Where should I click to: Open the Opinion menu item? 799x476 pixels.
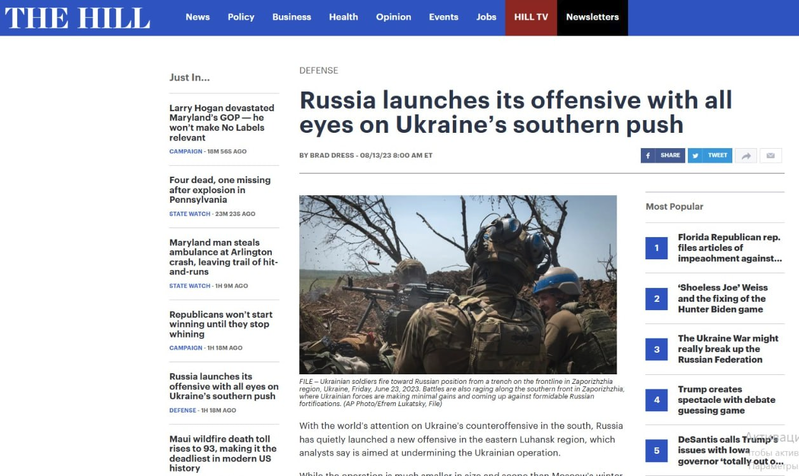[x=393, y=17]
